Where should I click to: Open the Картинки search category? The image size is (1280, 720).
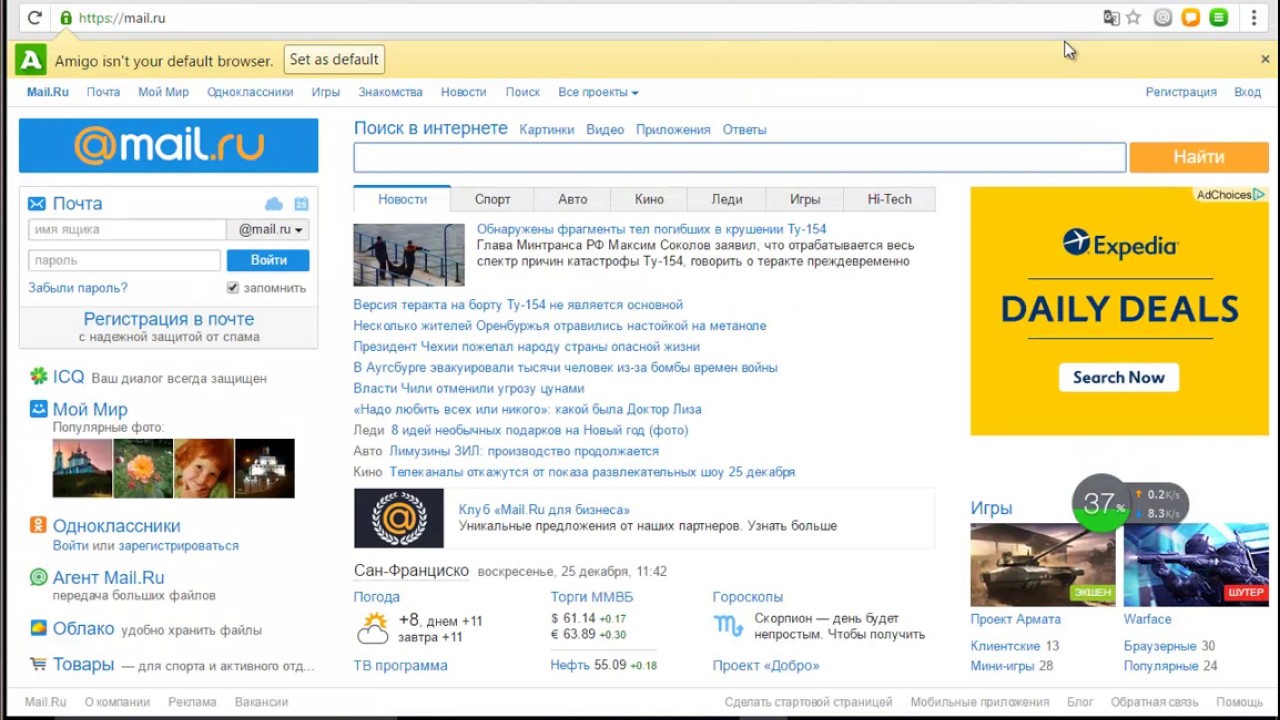click(x=547, y=130)
